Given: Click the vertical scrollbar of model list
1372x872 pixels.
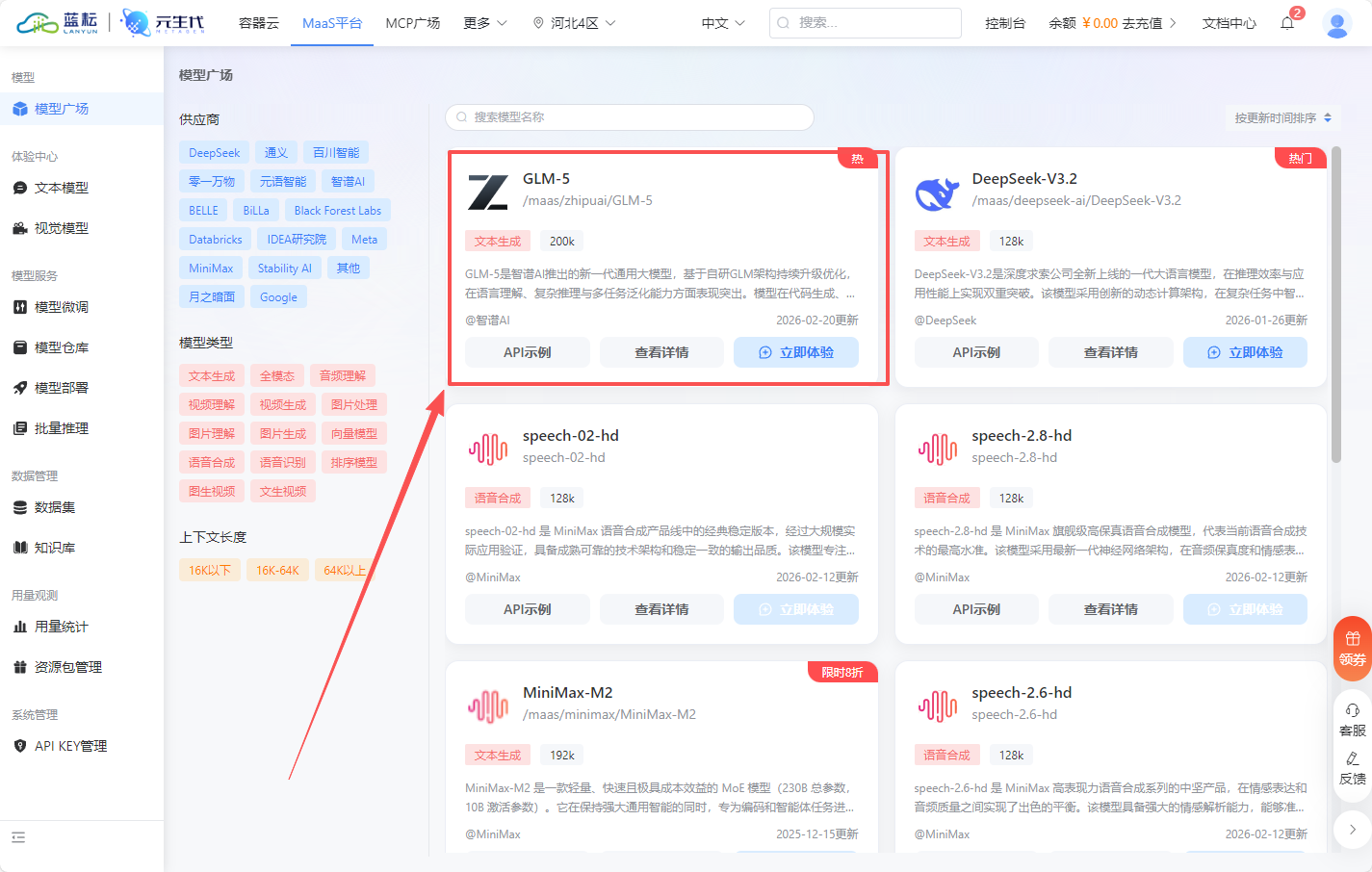Looking at the screenshot, I should click(x=1336, y=304).
